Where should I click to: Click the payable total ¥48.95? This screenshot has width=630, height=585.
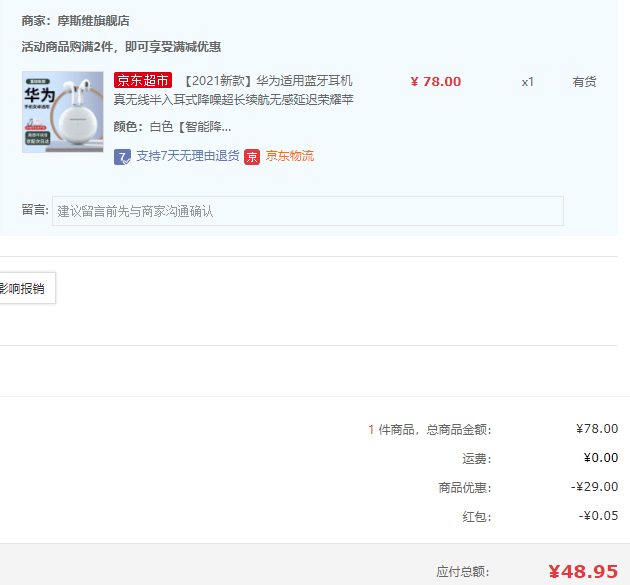583,571
